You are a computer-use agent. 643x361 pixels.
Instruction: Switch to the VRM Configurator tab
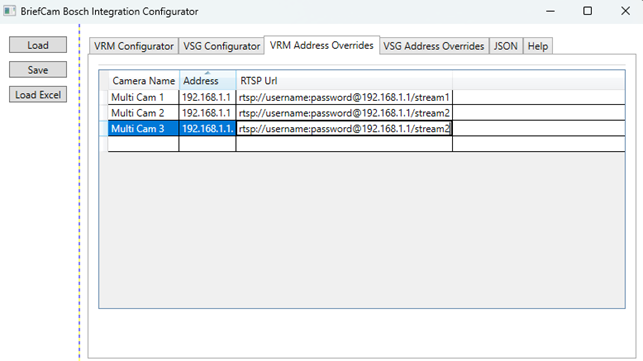point(134,46)
